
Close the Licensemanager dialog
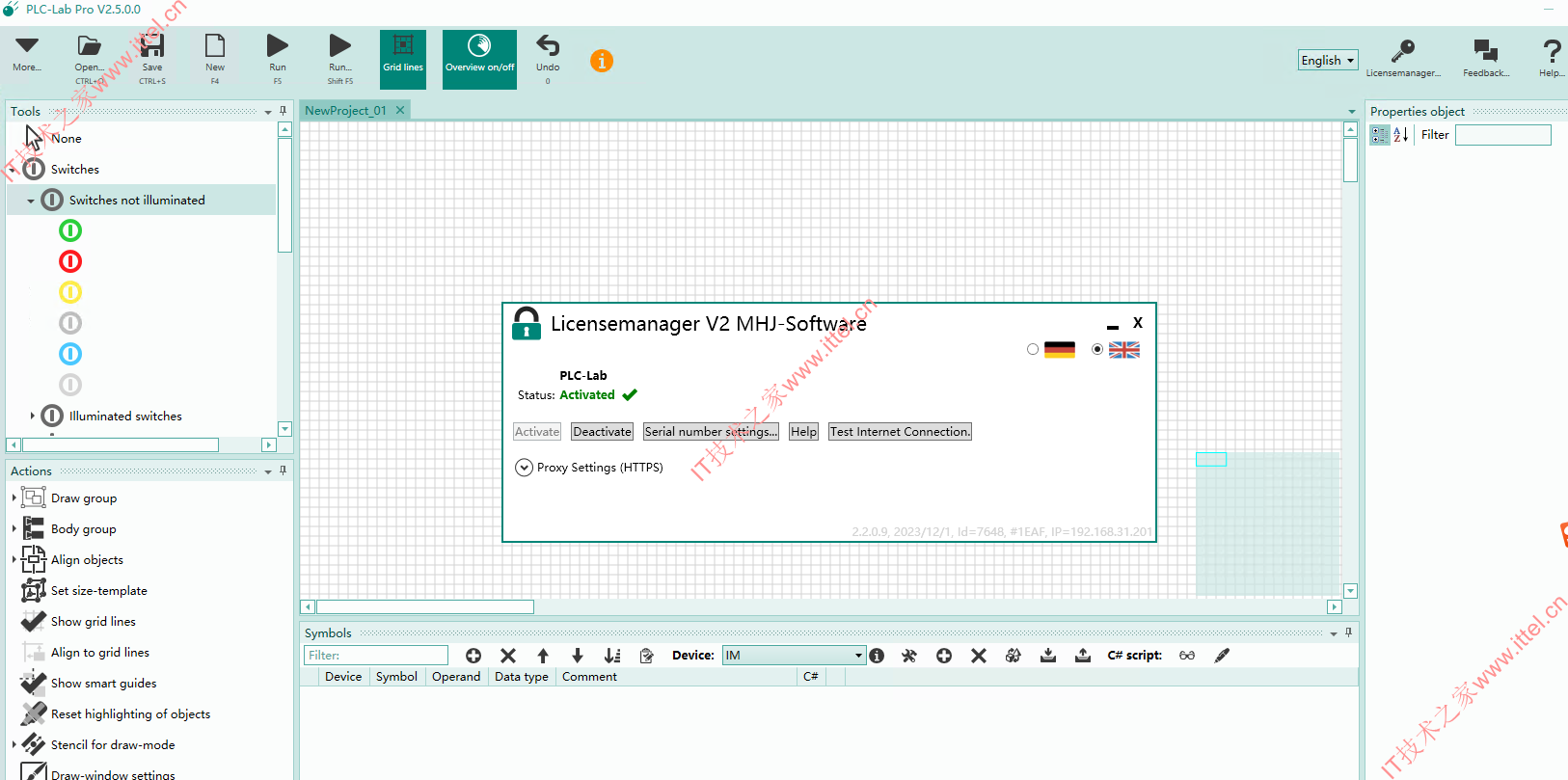[1138, 323]
